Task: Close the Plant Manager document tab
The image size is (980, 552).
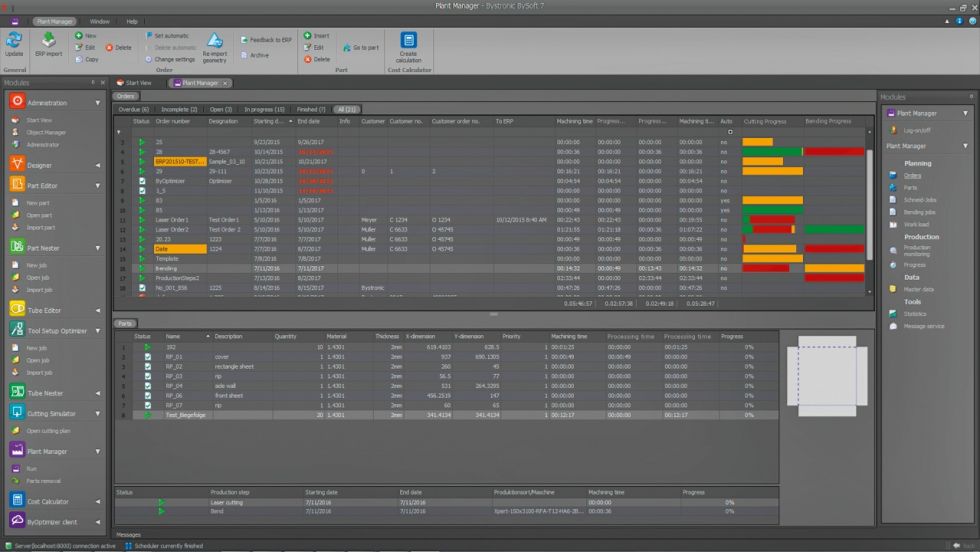Action: [x=225, y=83]
